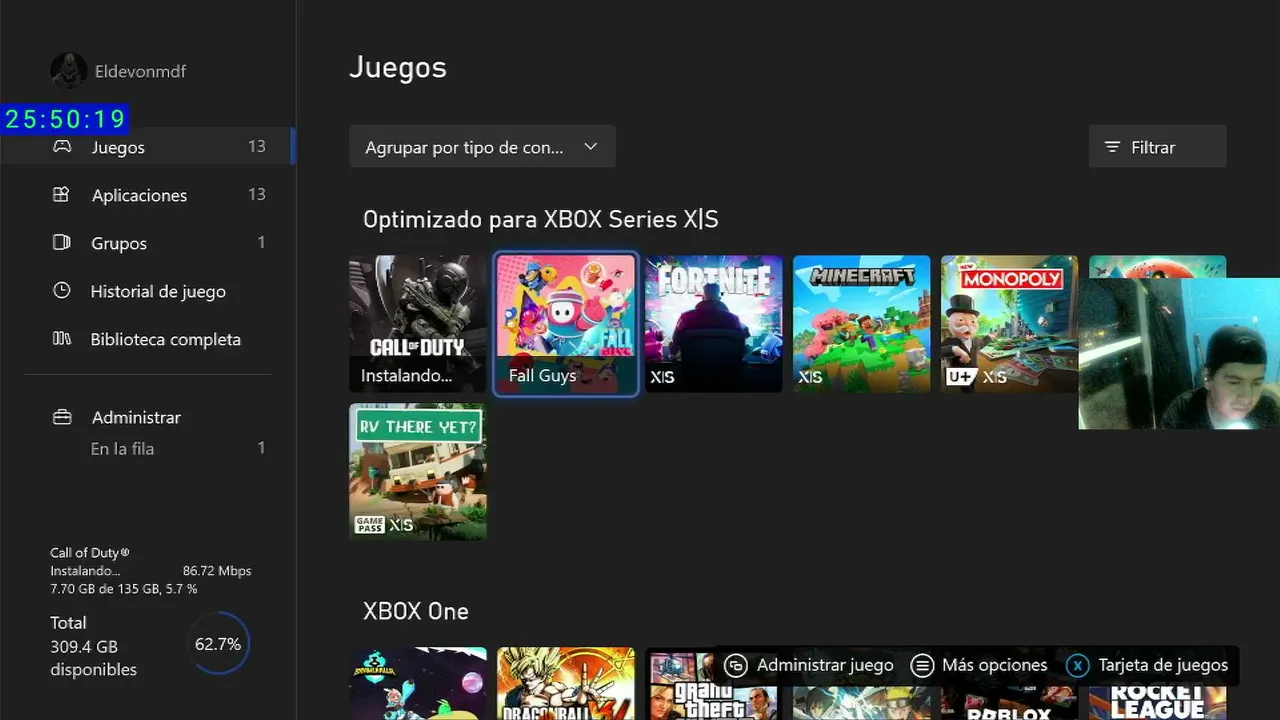Click the Grupos count 1
Viewport: 1280px width, 720px height.
click(x=261, y=242)
